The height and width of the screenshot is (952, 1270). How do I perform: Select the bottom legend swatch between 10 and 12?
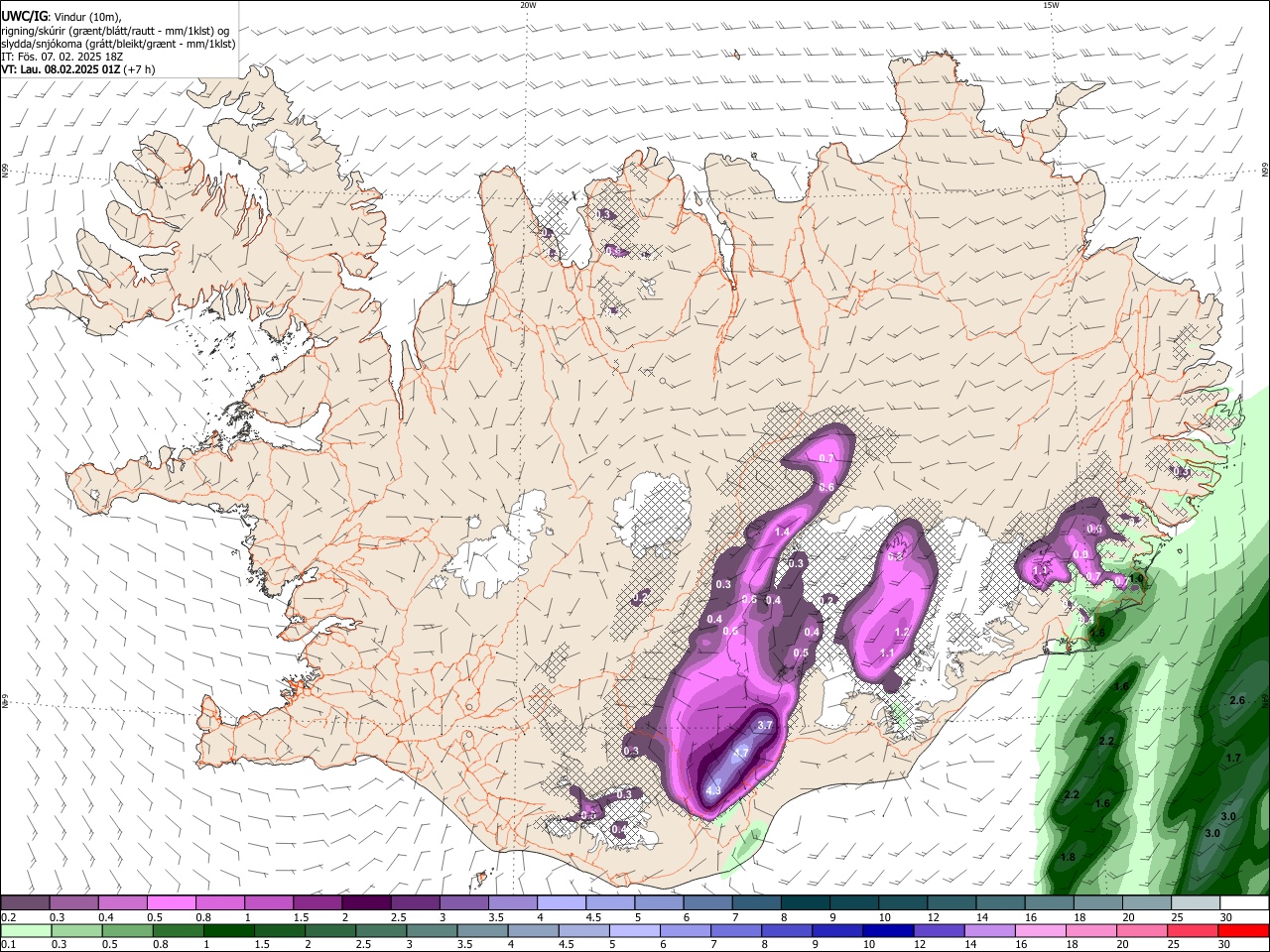coord(888,931)
